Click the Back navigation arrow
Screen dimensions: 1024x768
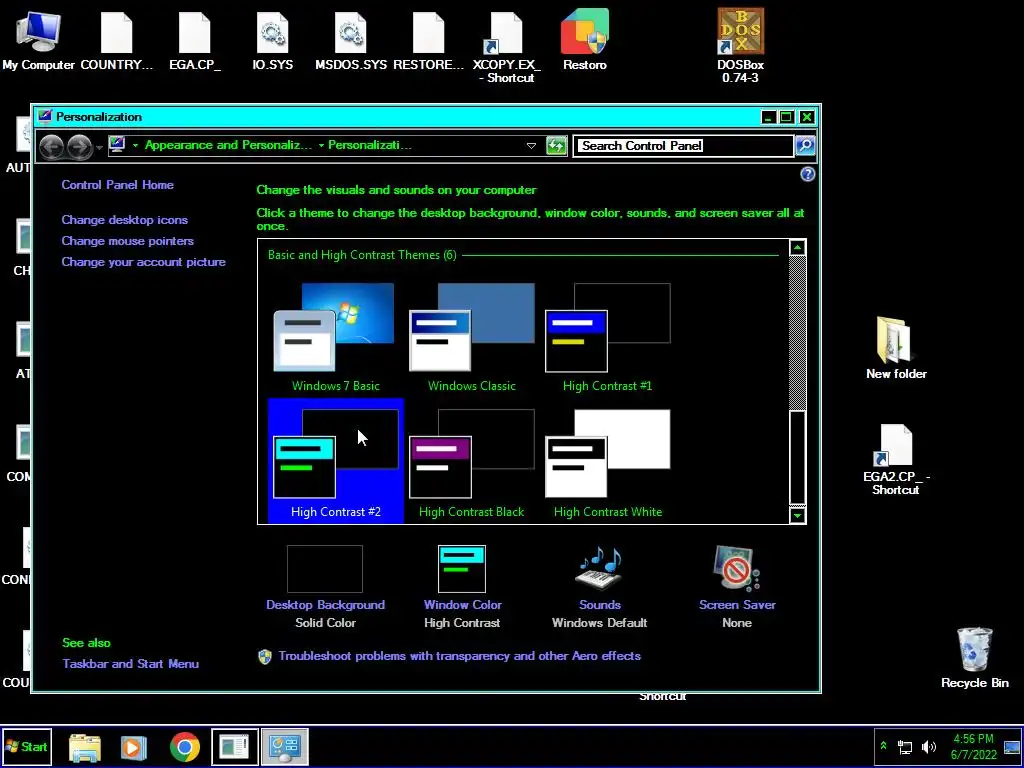click(52, 146)
